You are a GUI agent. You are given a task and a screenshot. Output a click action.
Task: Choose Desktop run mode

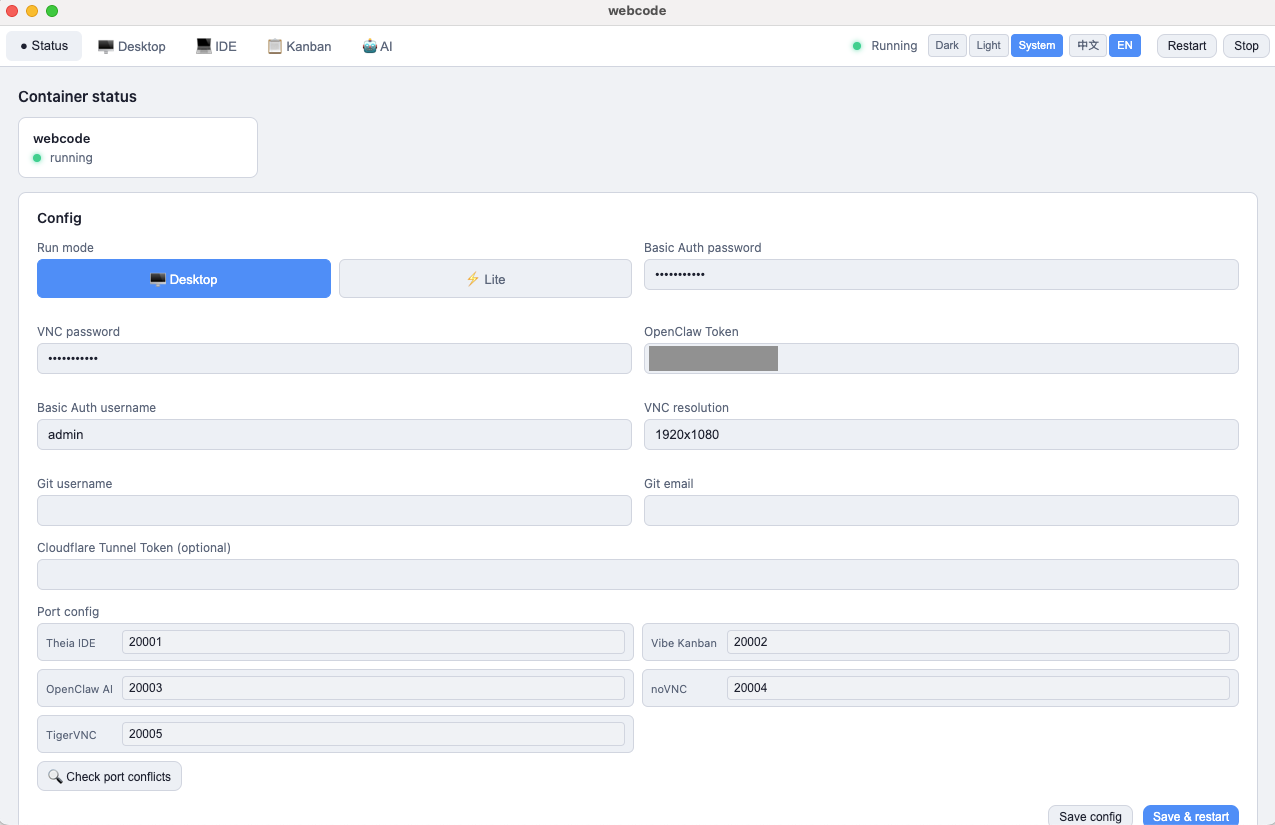click(184, 279)
